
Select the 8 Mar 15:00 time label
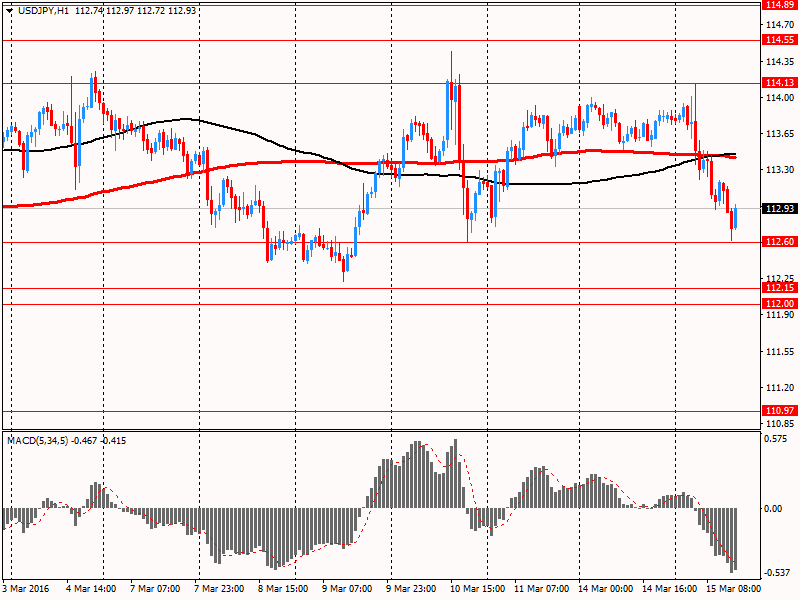284,589
